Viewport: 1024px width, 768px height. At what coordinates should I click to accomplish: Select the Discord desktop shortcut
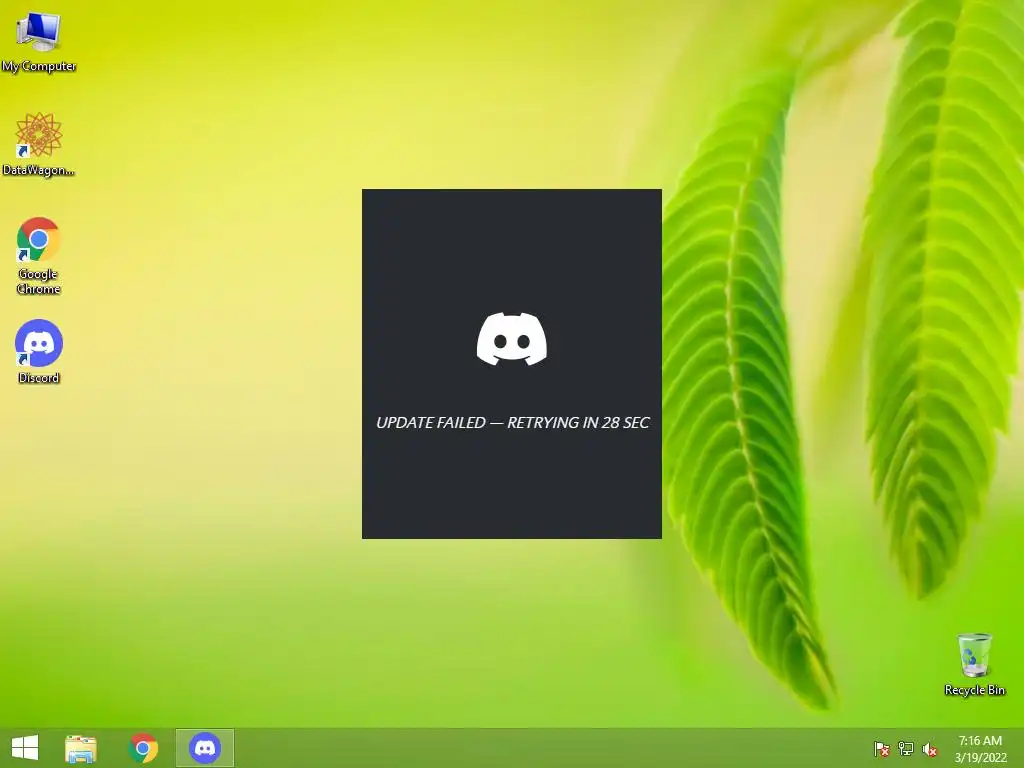pos(39,351)
